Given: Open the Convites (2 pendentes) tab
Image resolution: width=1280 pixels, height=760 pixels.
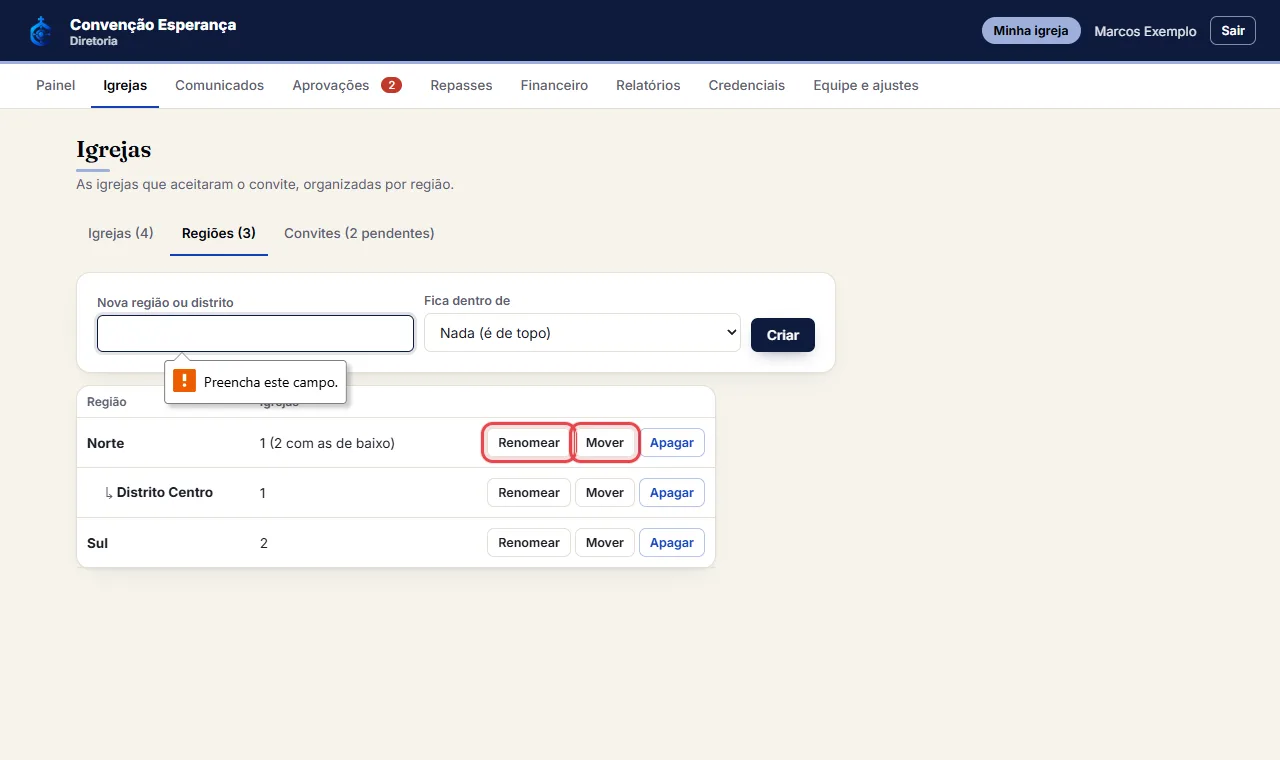Looking at the screenshot, I should 359,234.
